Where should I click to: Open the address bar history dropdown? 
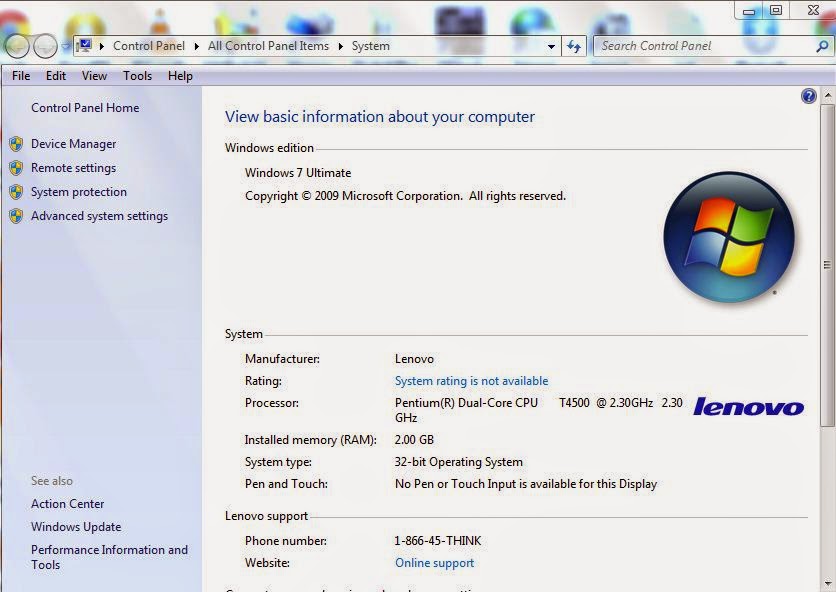point(551,46)
